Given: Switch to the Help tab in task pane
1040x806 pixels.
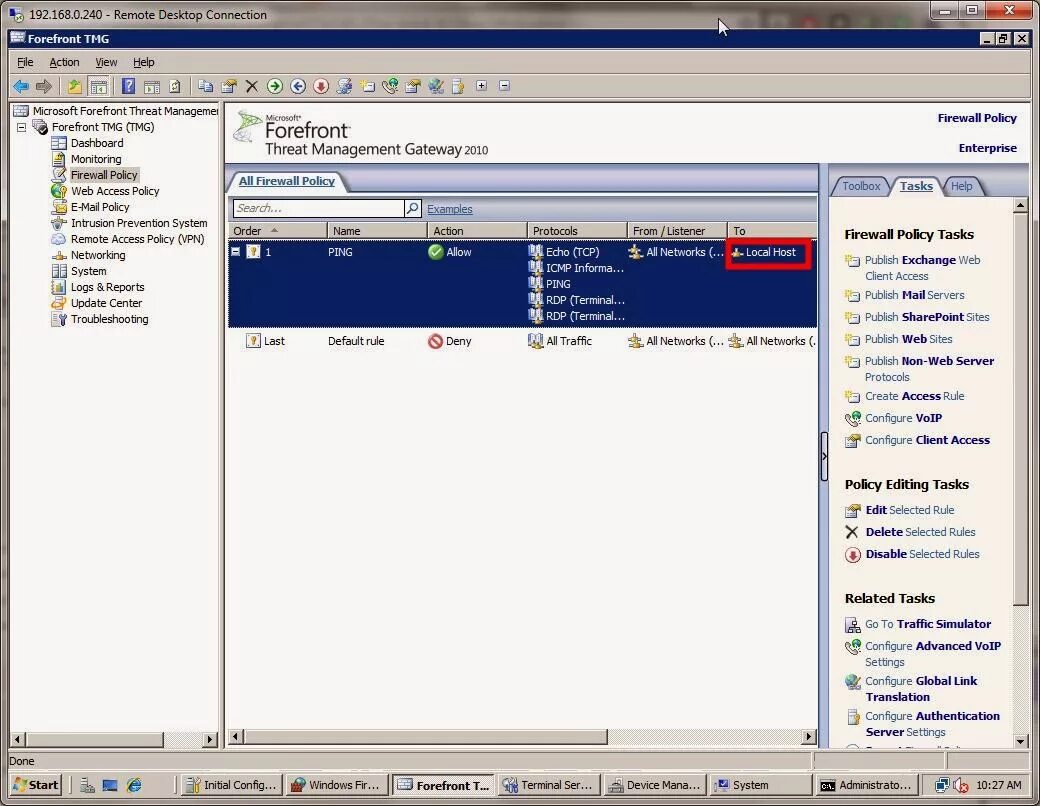Looking at the screenshot, I should click(x=961, y=186).
